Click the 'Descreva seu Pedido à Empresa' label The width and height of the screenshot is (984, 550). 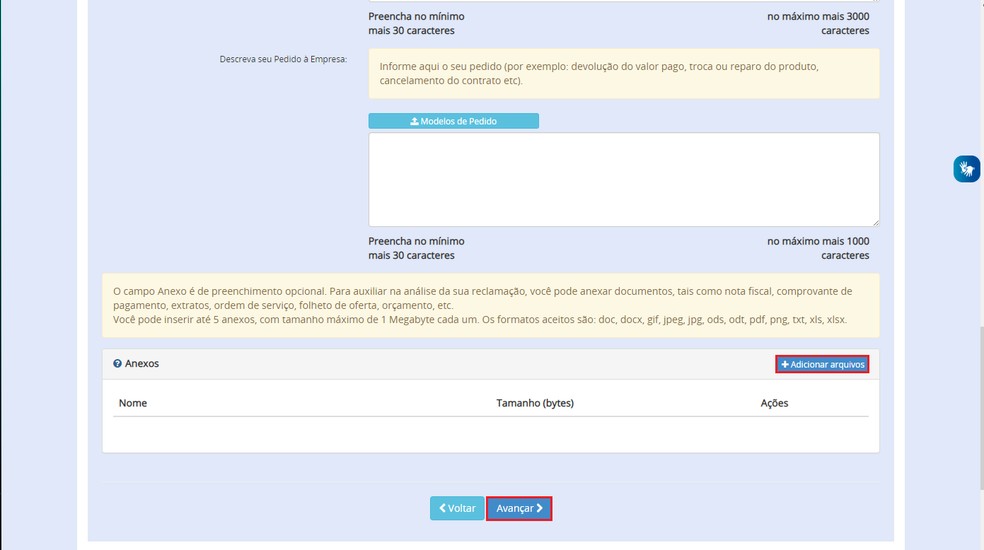point(283,59)
